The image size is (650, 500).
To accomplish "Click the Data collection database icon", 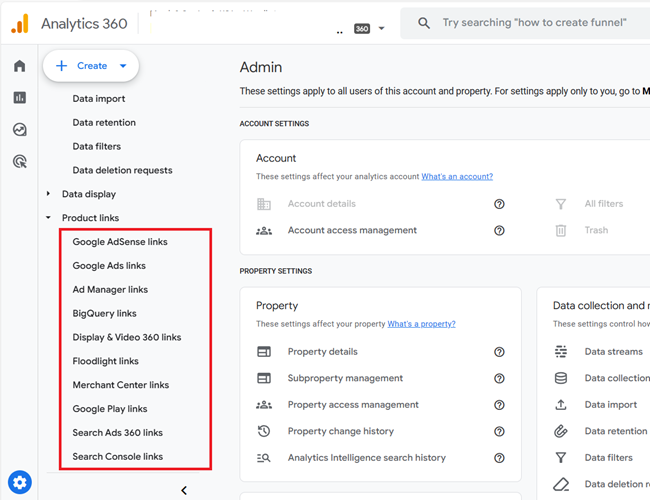I will (560, 379).
